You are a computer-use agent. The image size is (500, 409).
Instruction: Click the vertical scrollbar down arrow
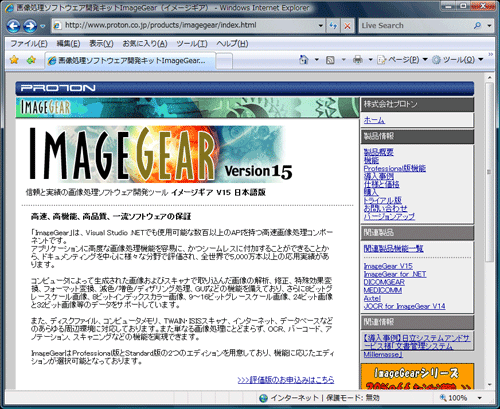tap(489, 385)
